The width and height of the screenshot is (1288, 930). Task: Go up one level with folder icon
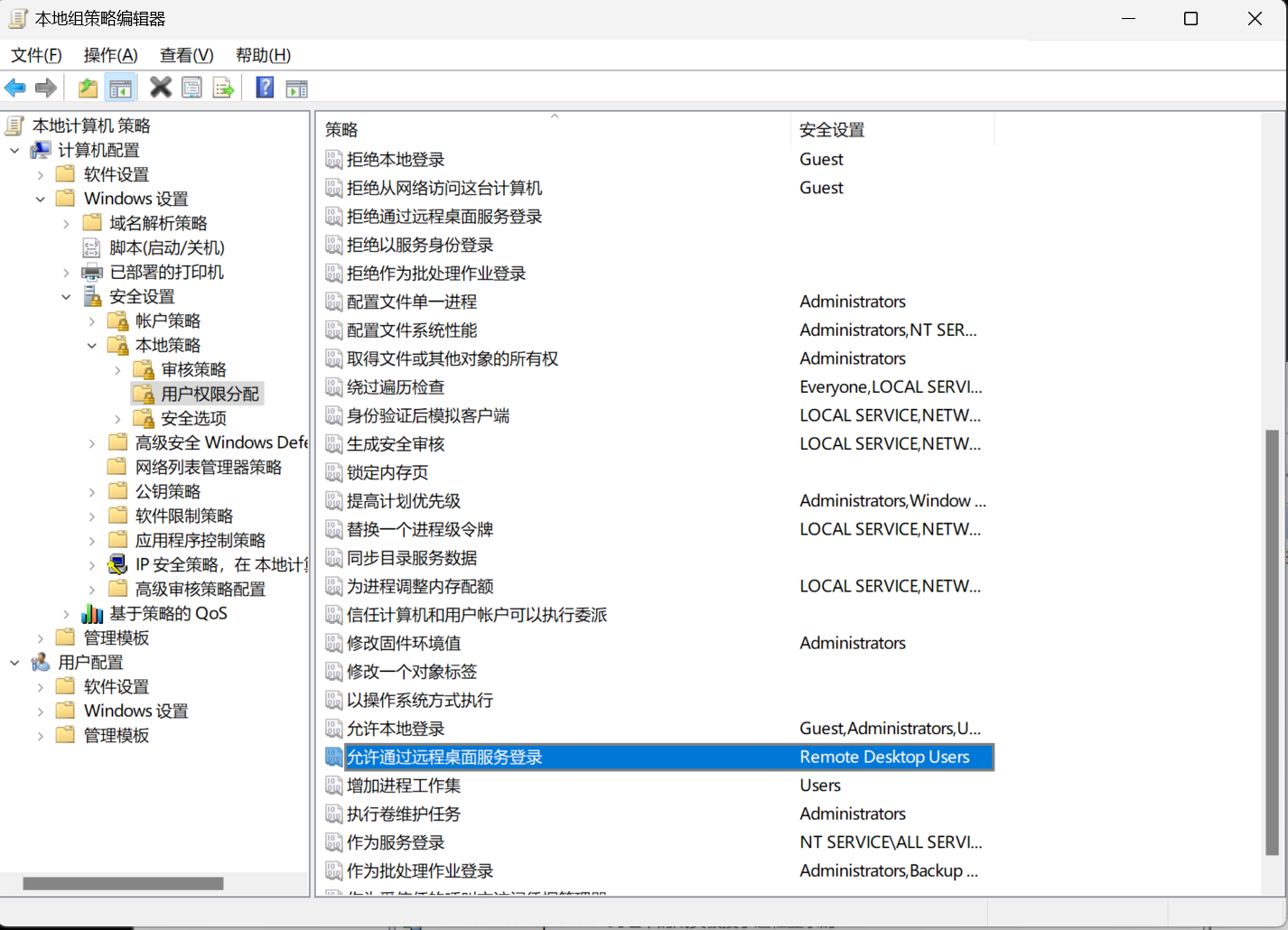pos(88,88)
